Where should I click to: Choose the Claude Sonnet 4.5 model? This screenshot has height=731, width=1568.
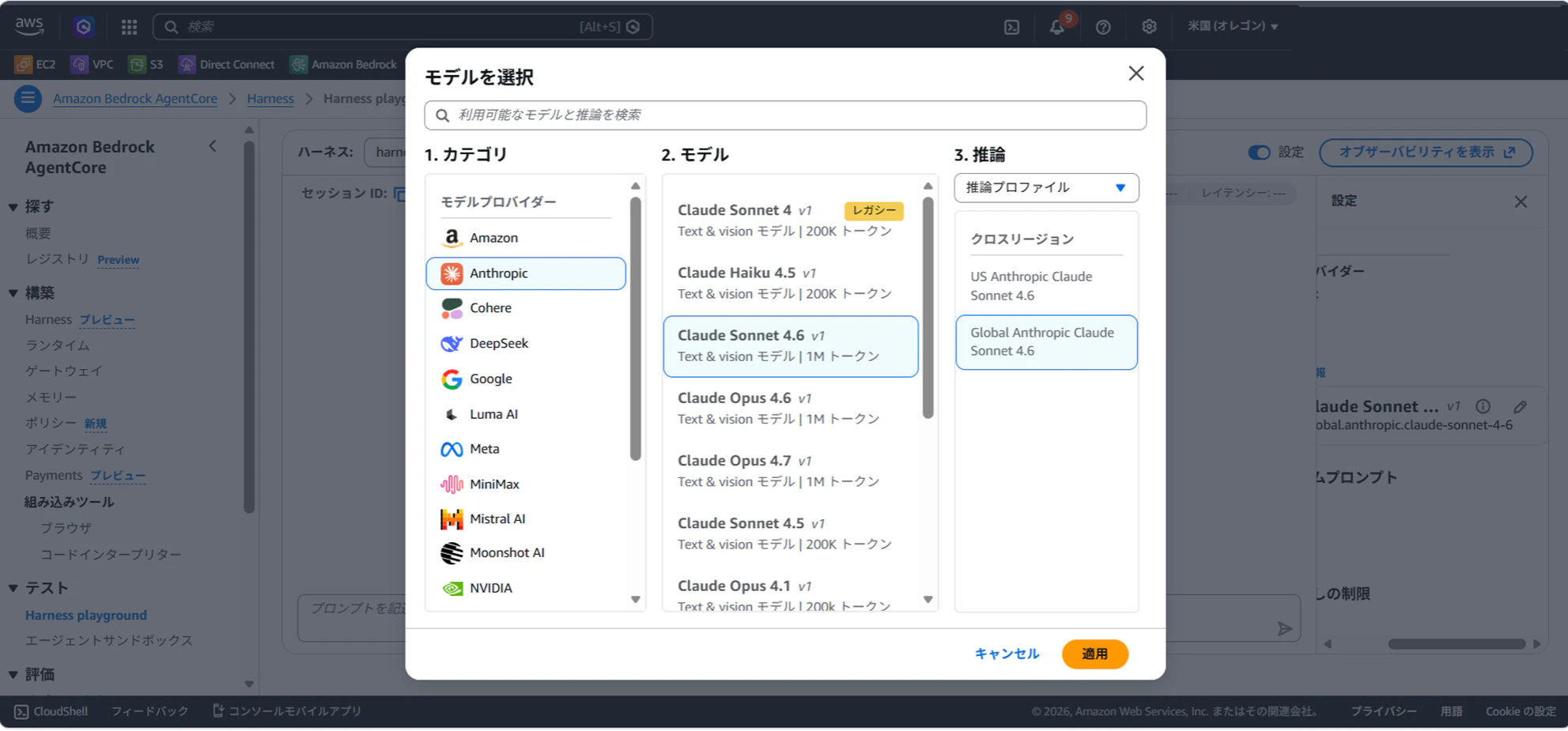[791, 533]
